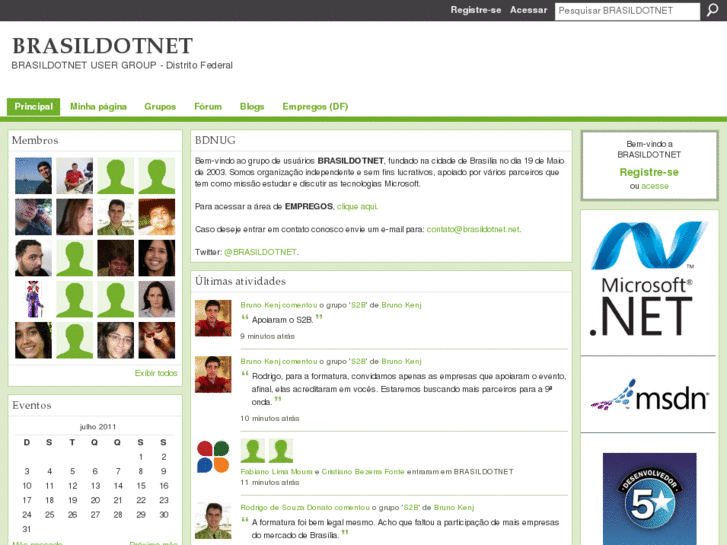Open the Grupos tab
Image resolution: width=727 pixels, height=545 pixels.
click(x=160, y=107)
